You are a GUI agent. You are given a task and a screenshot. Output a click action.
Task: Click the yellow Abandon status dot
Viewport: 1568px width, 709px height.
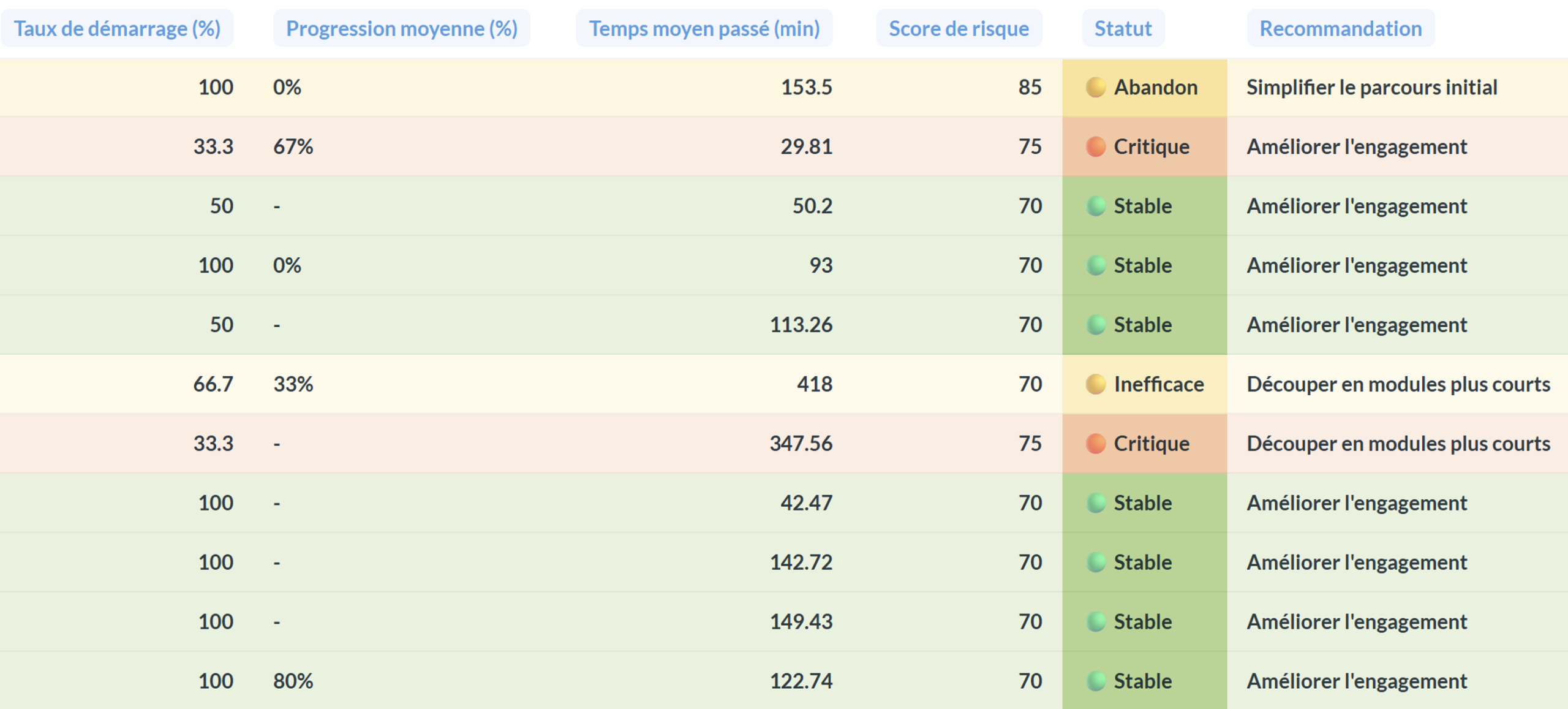(x=1095, y=87)
